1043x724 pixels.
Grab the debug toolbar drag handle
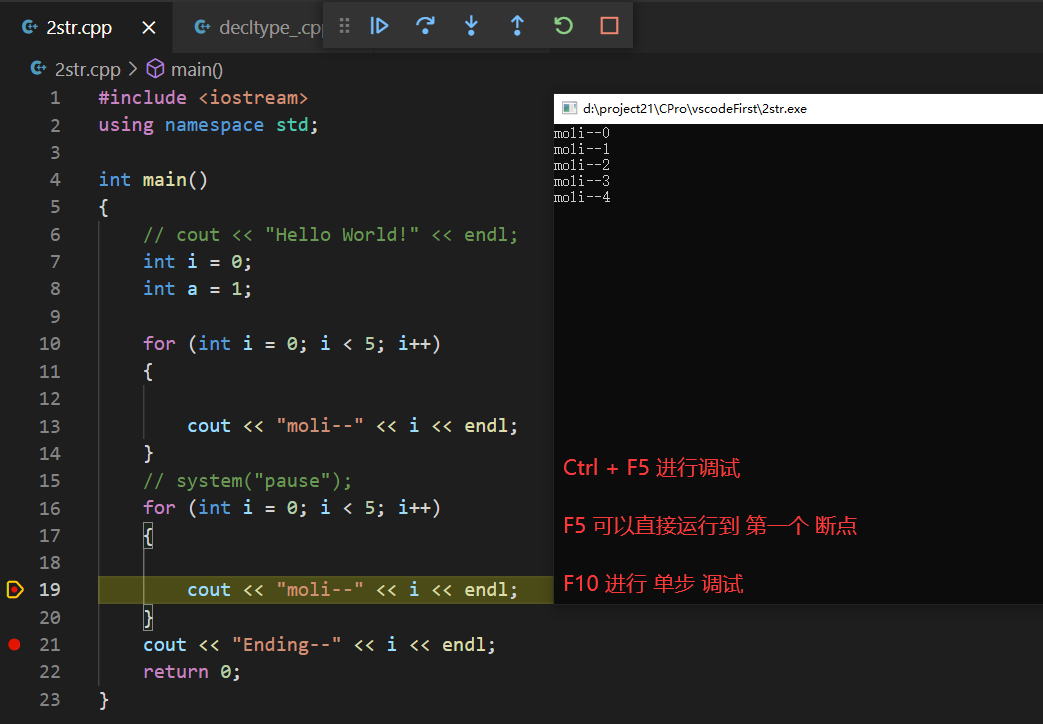(344, 26)
